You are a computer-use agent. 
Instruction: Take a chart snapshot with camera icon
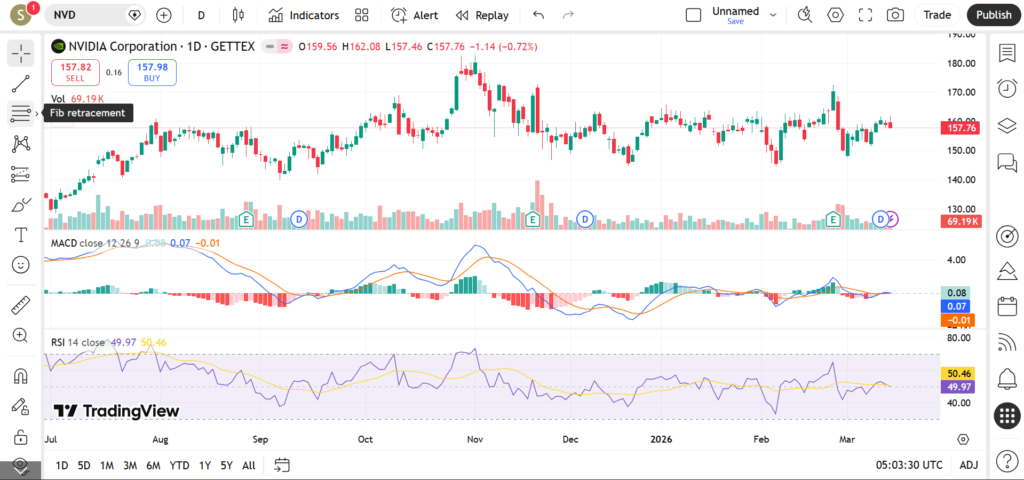(x=895, y=15)
